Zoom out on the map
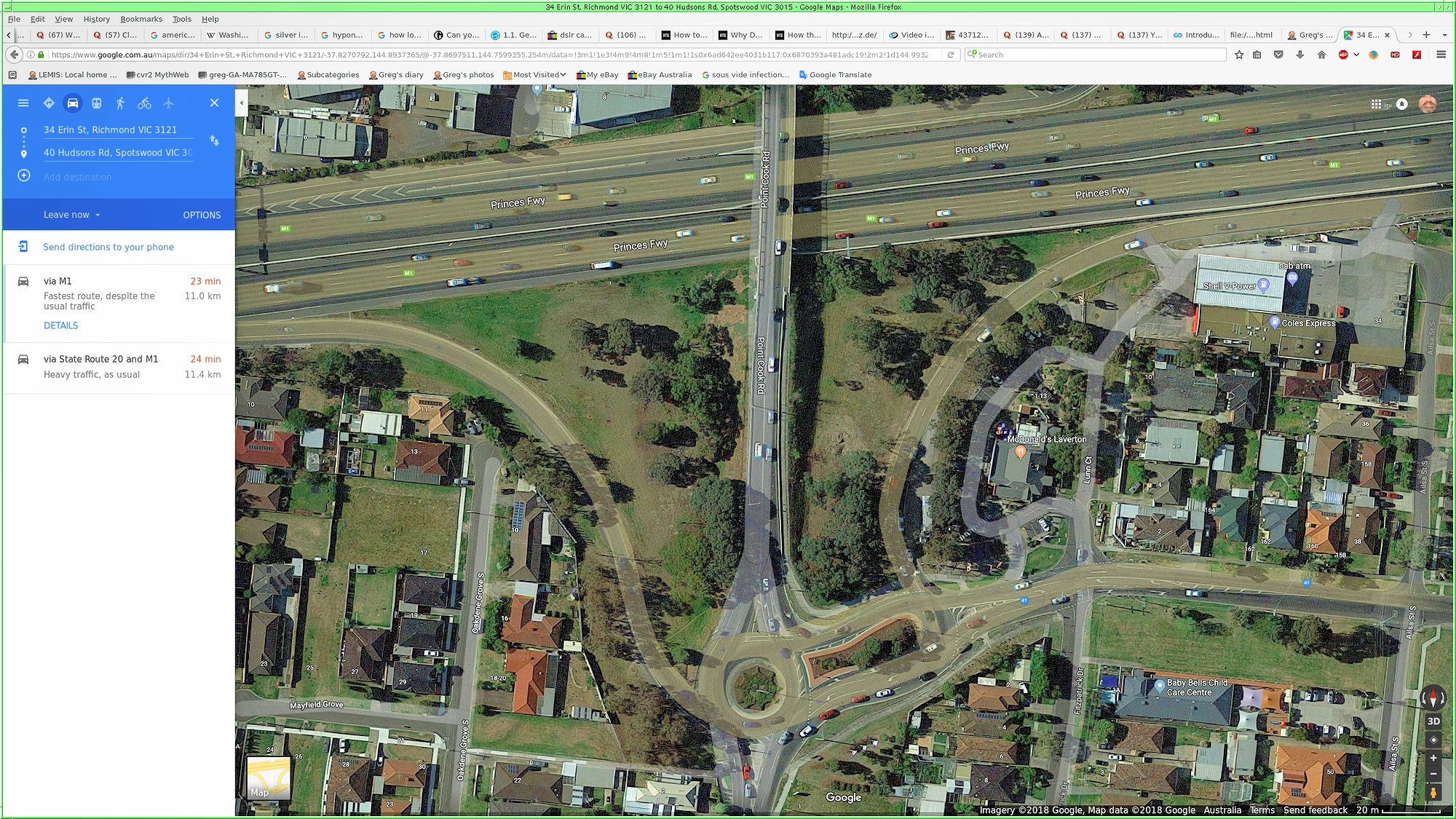The height and width of the screenshot is (819, 1456). 1433,774
